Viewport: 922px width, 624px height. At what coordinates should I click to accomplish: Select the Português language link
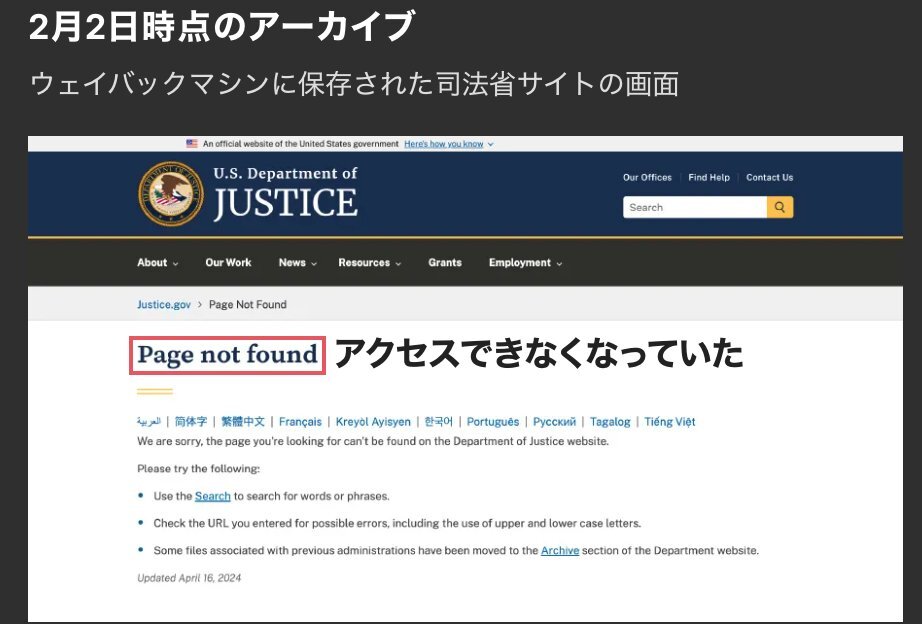pos(493,422)
